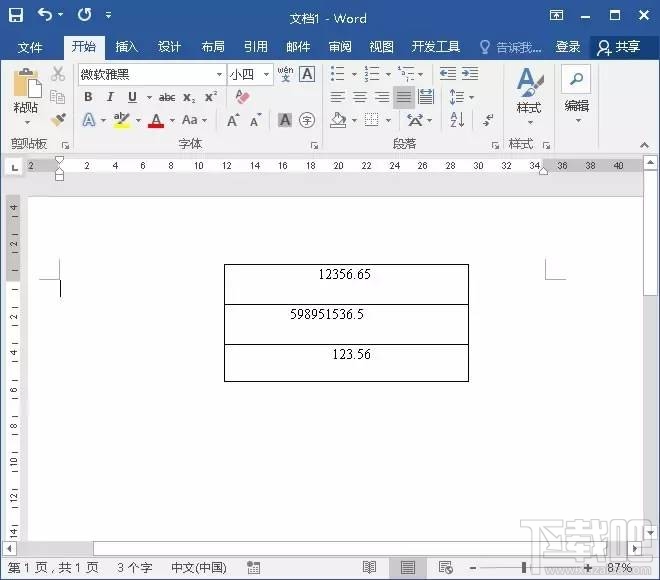Clear all formatting with eraser icon
The width and height of the screenshot is (660, 580).
[x=242, y=97]
